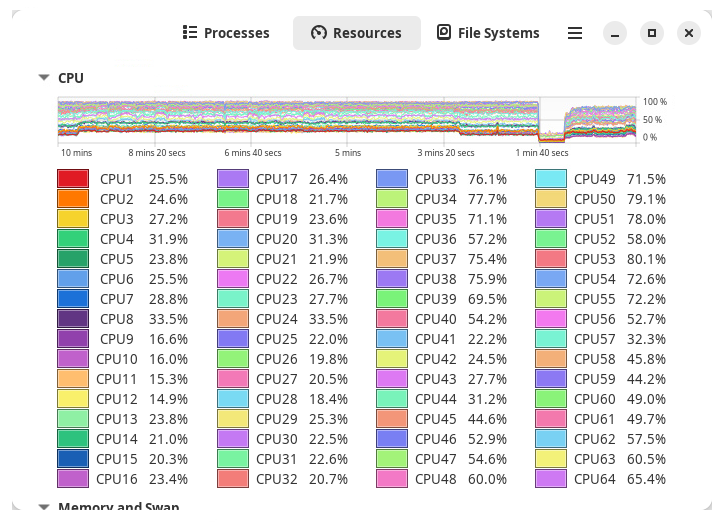The height and width of the screenshot is (523, 724).
Task: Click the Processes tab list icon
Action: coord(190,33)
